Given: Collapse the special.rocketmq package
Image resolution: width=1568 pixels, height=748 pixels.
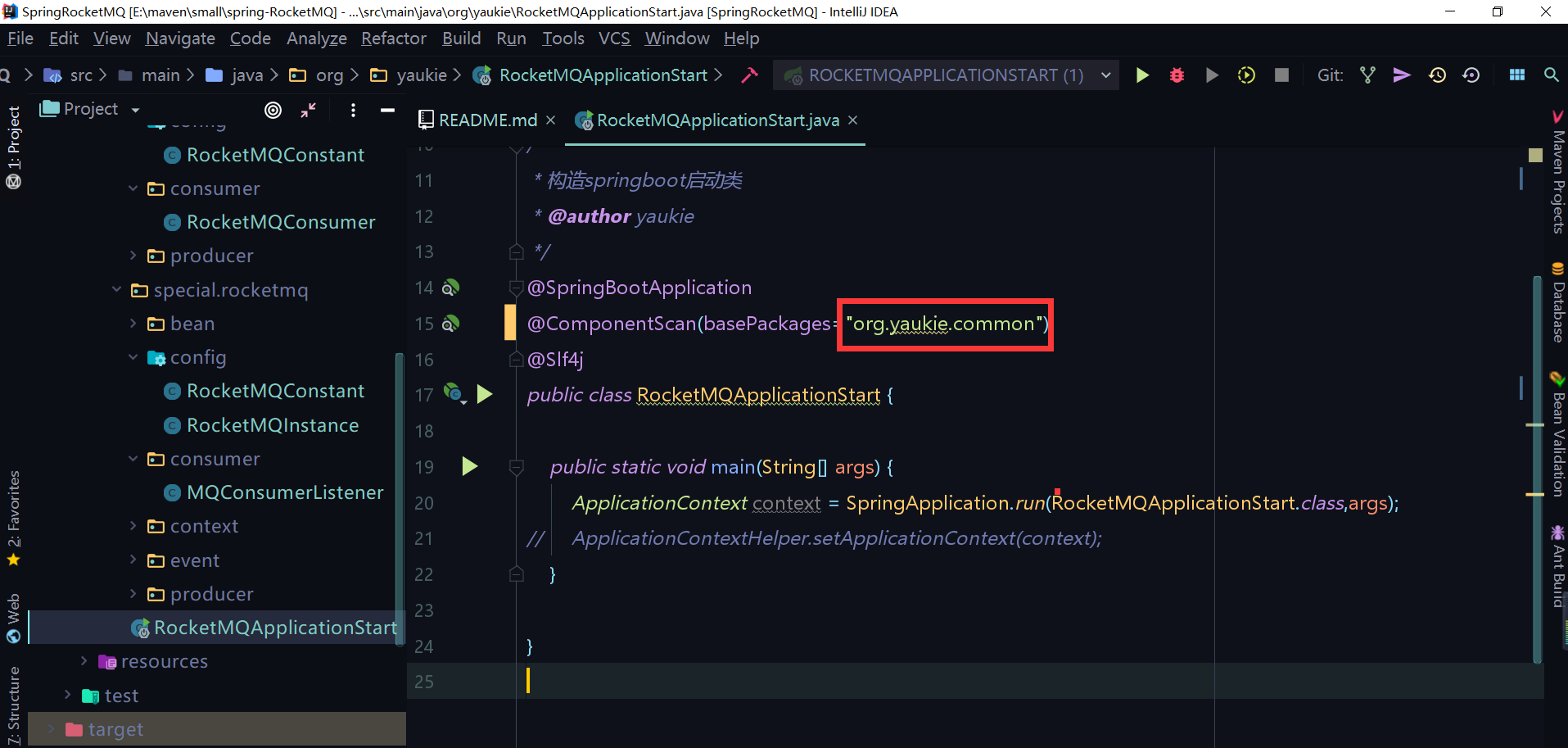Looking at the screenshot, I should [x=116, y=290].
